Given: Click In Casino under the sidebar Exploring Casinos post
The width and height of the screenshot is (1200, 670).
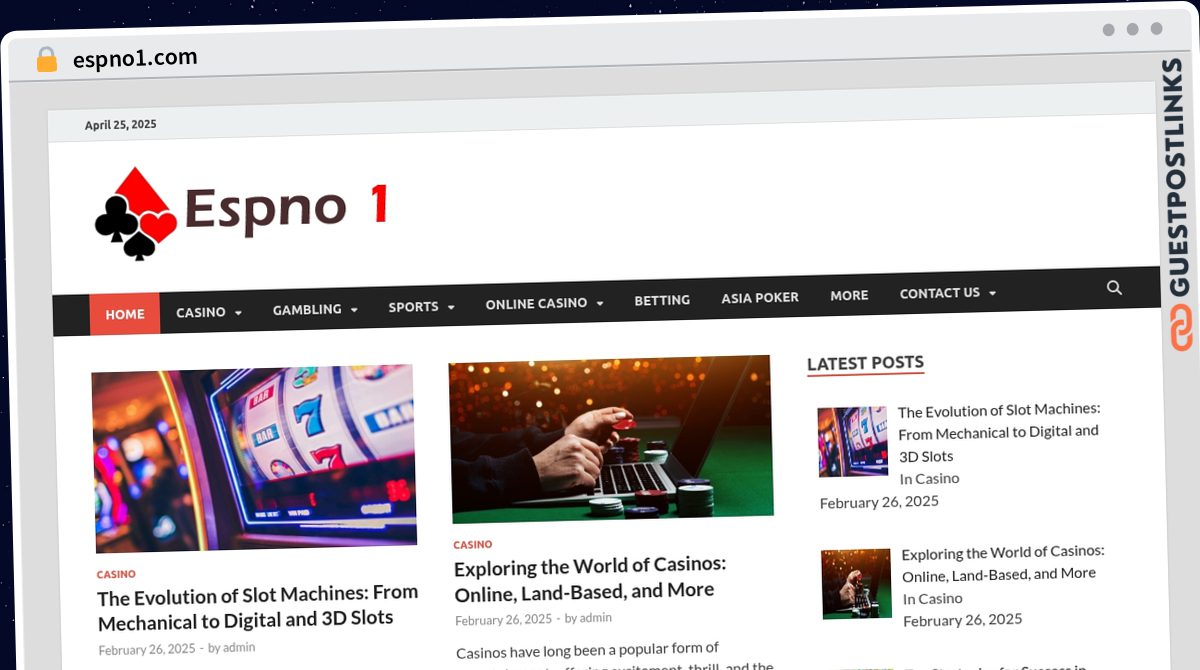Looking at the screenshot, I should click(x=933, y=598).
